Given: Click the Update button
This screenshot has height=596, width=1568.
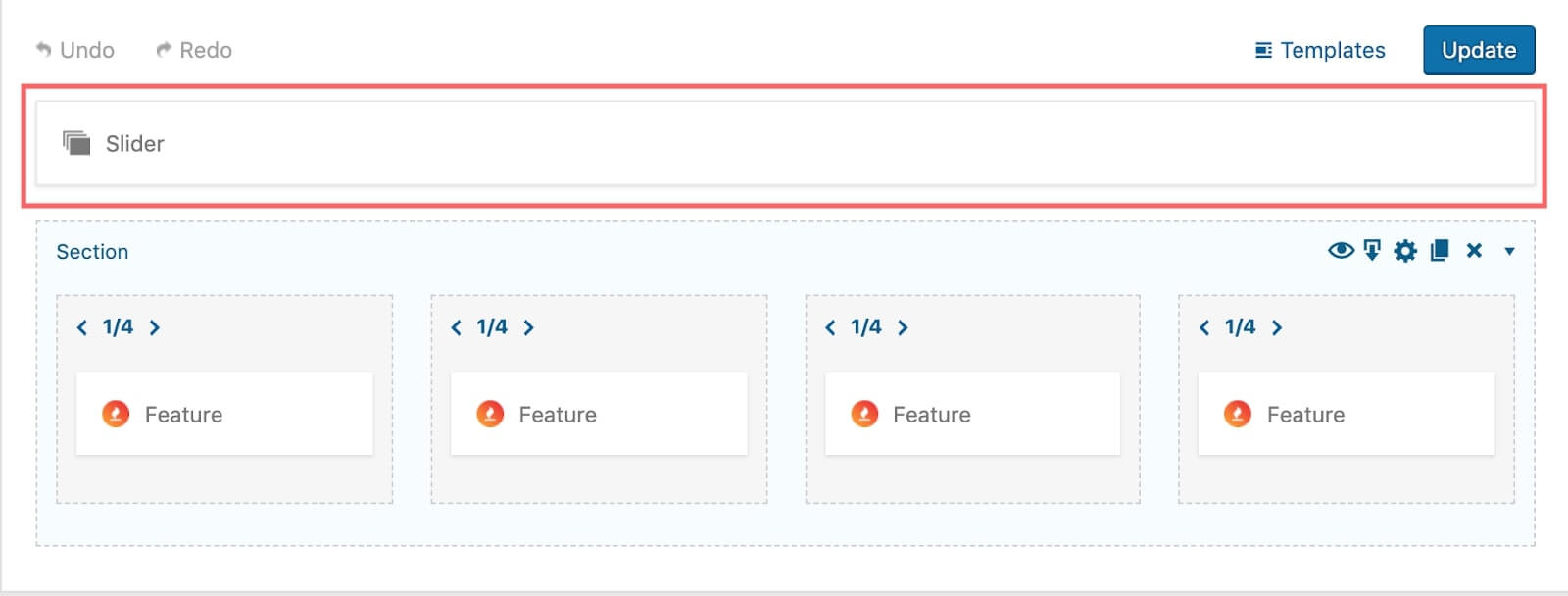Looking at the screenshot, I should (x=1479, y=50).
